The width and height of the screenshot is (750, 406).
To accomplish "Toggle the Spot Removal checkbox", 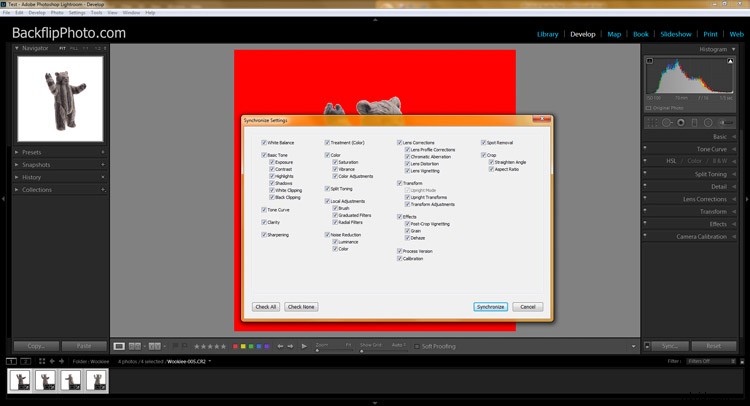I will (484, 142).
